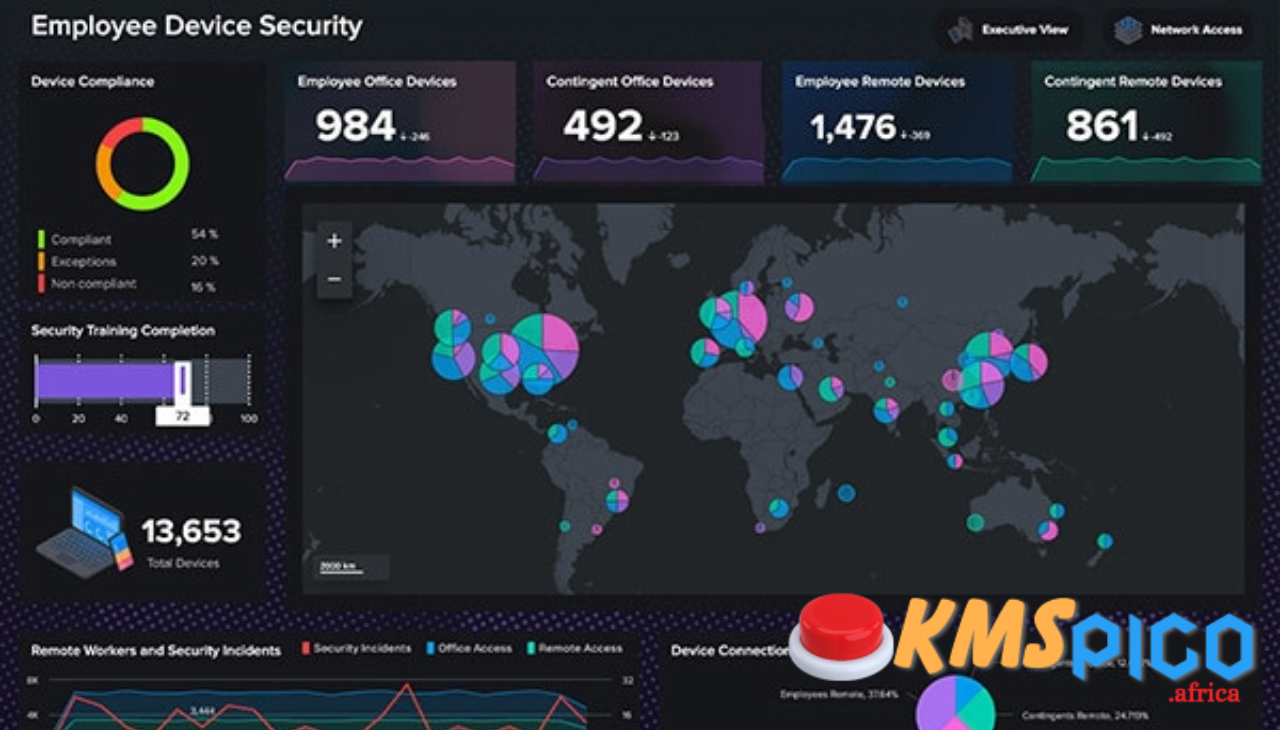Click the map bubble over New Zealand
Image resolution: width=1280 pixels, height=730 pixels.
click(1104, 541)
